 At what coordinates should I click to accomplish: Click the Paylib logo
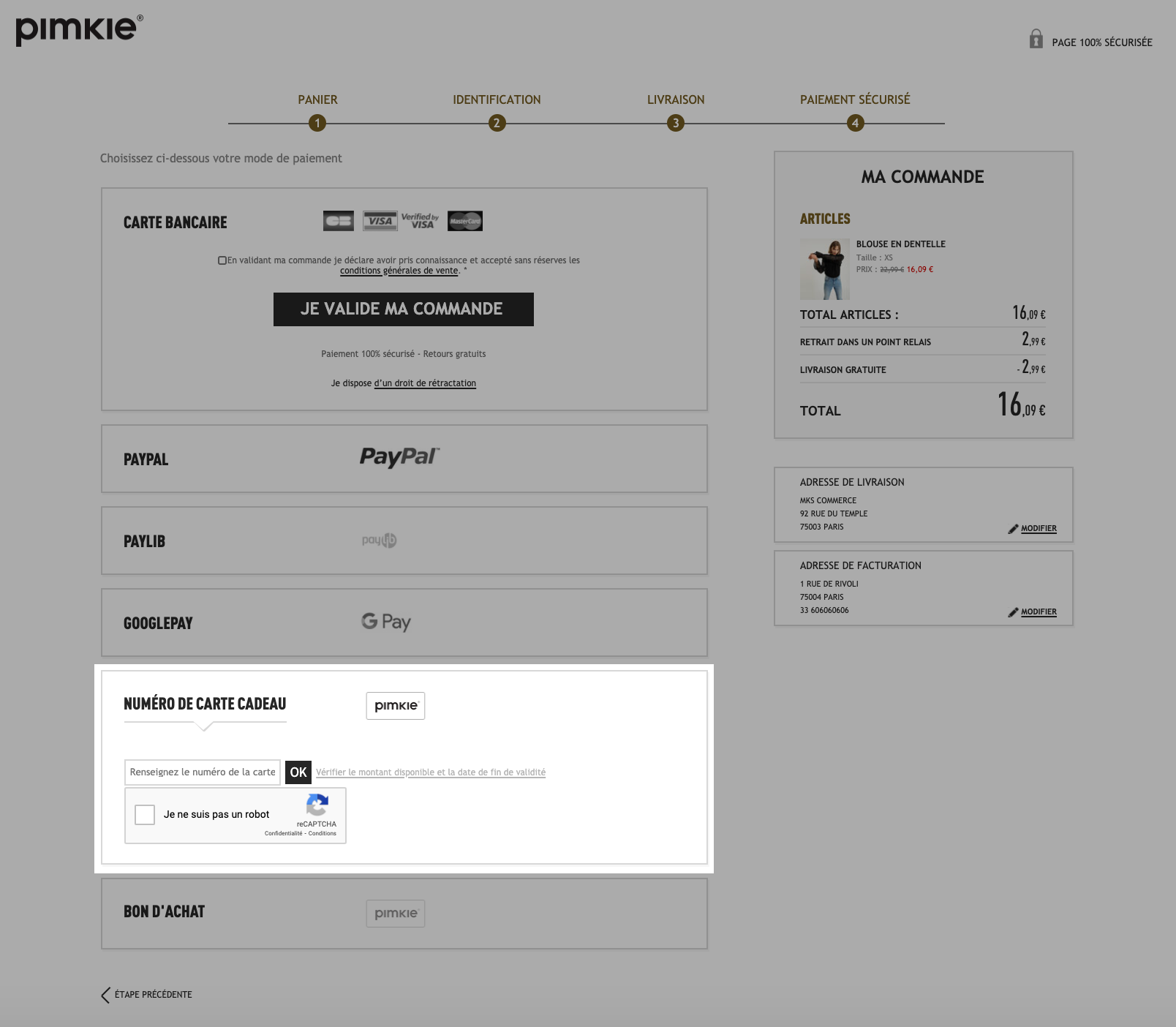pyautogui.click(x=379, y=540)
